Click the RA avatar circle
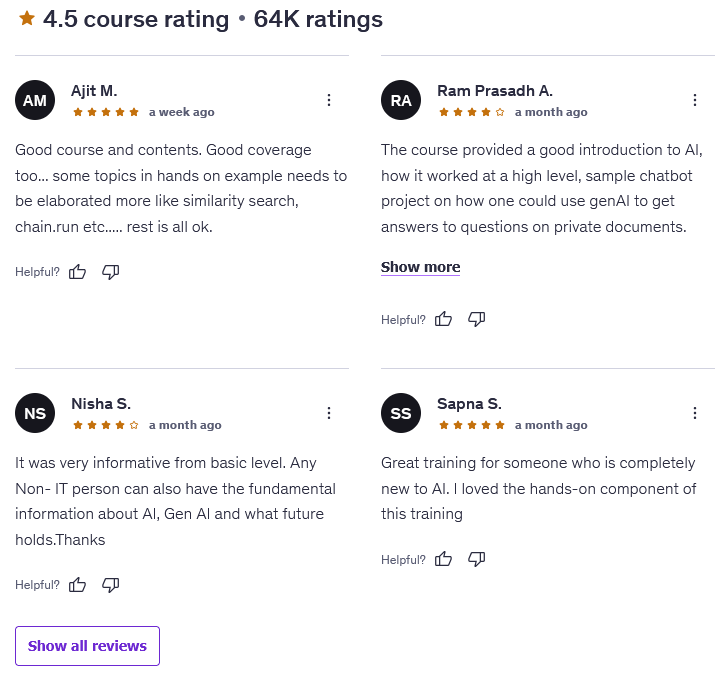This screenshot has width=728, height=681. tap(401, 100)
